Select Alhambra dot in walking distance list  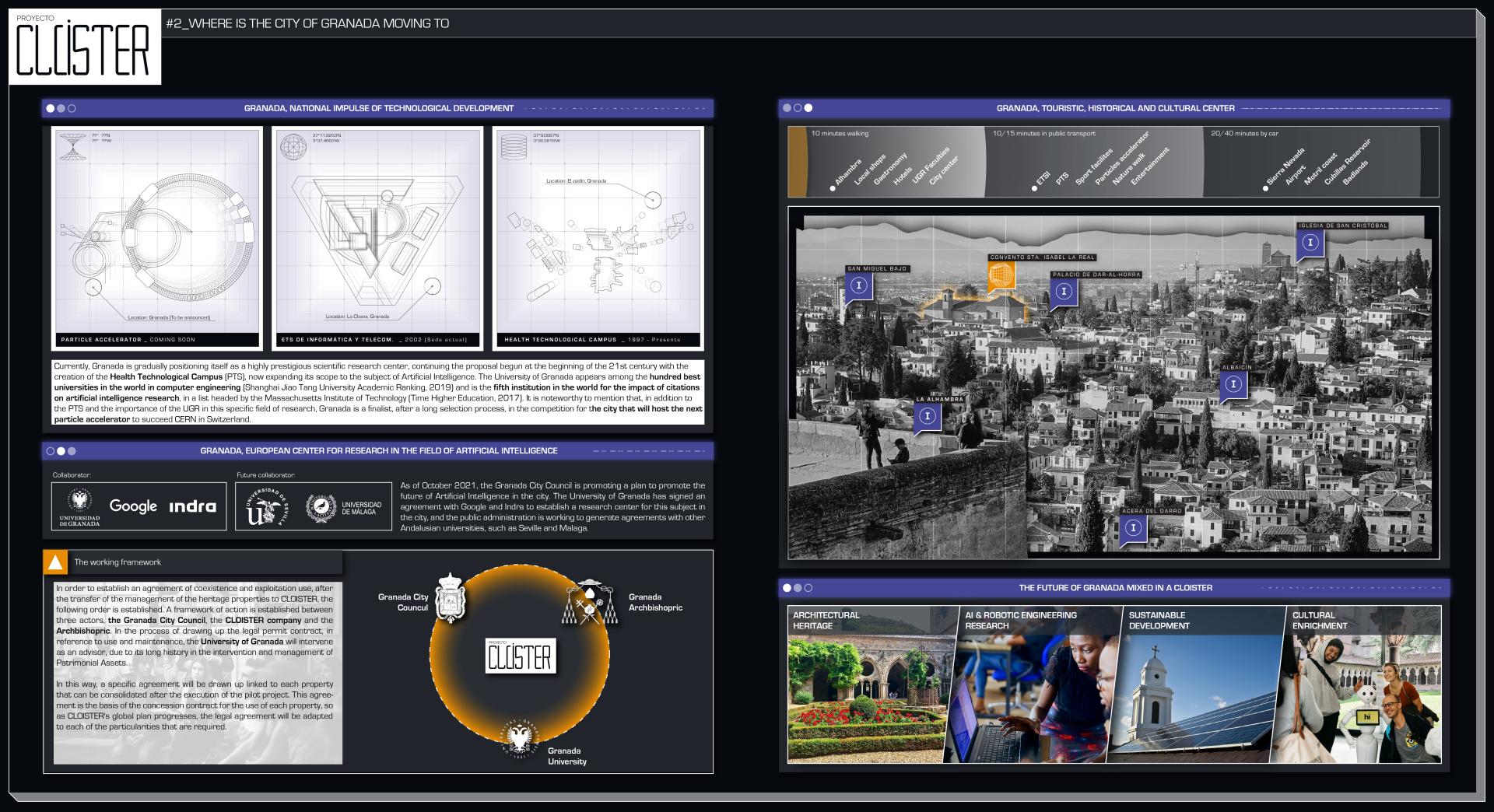[833, 188]
